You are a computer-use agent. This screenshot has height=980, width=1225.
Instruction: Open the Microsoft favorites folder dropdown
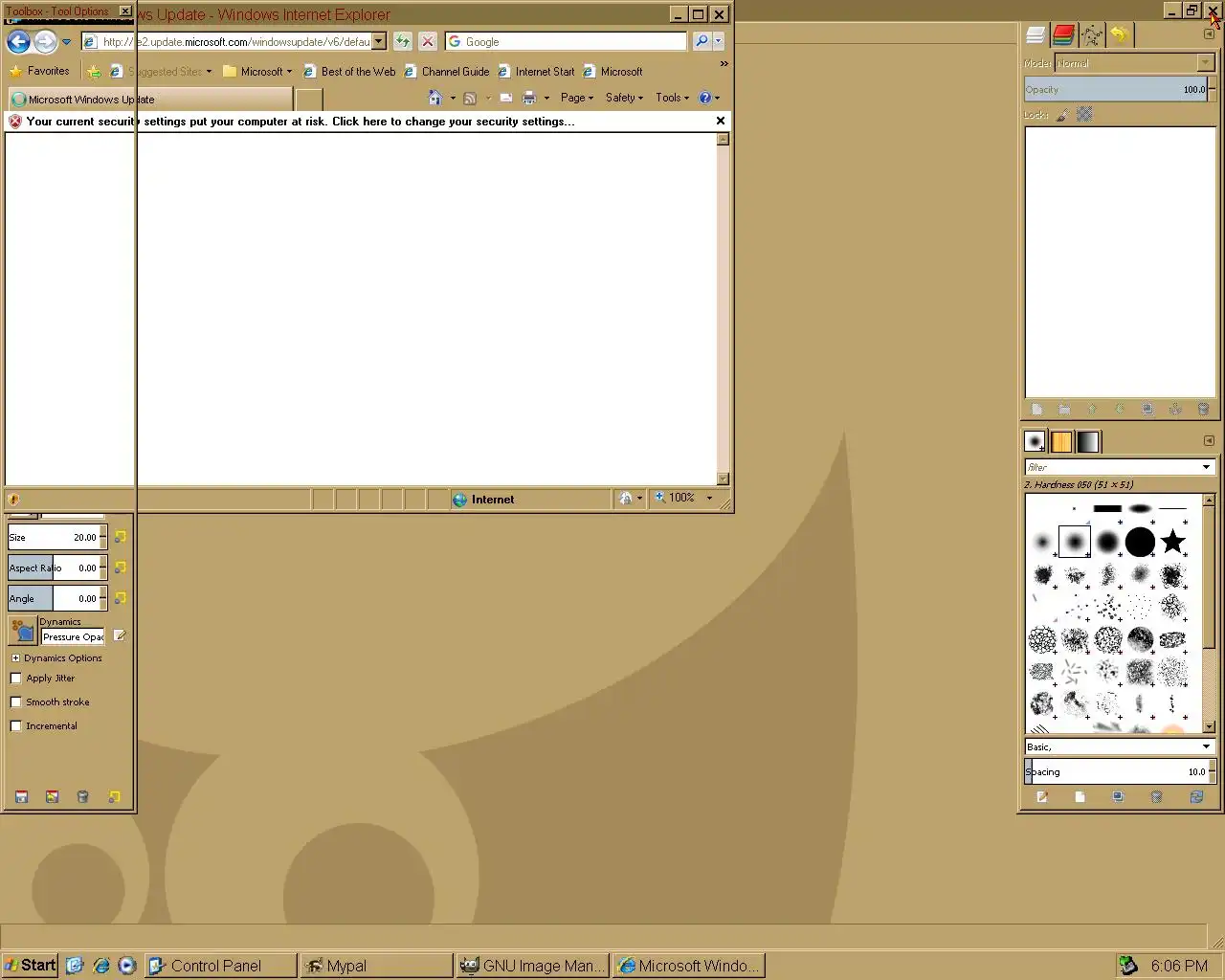pos(257,72)
